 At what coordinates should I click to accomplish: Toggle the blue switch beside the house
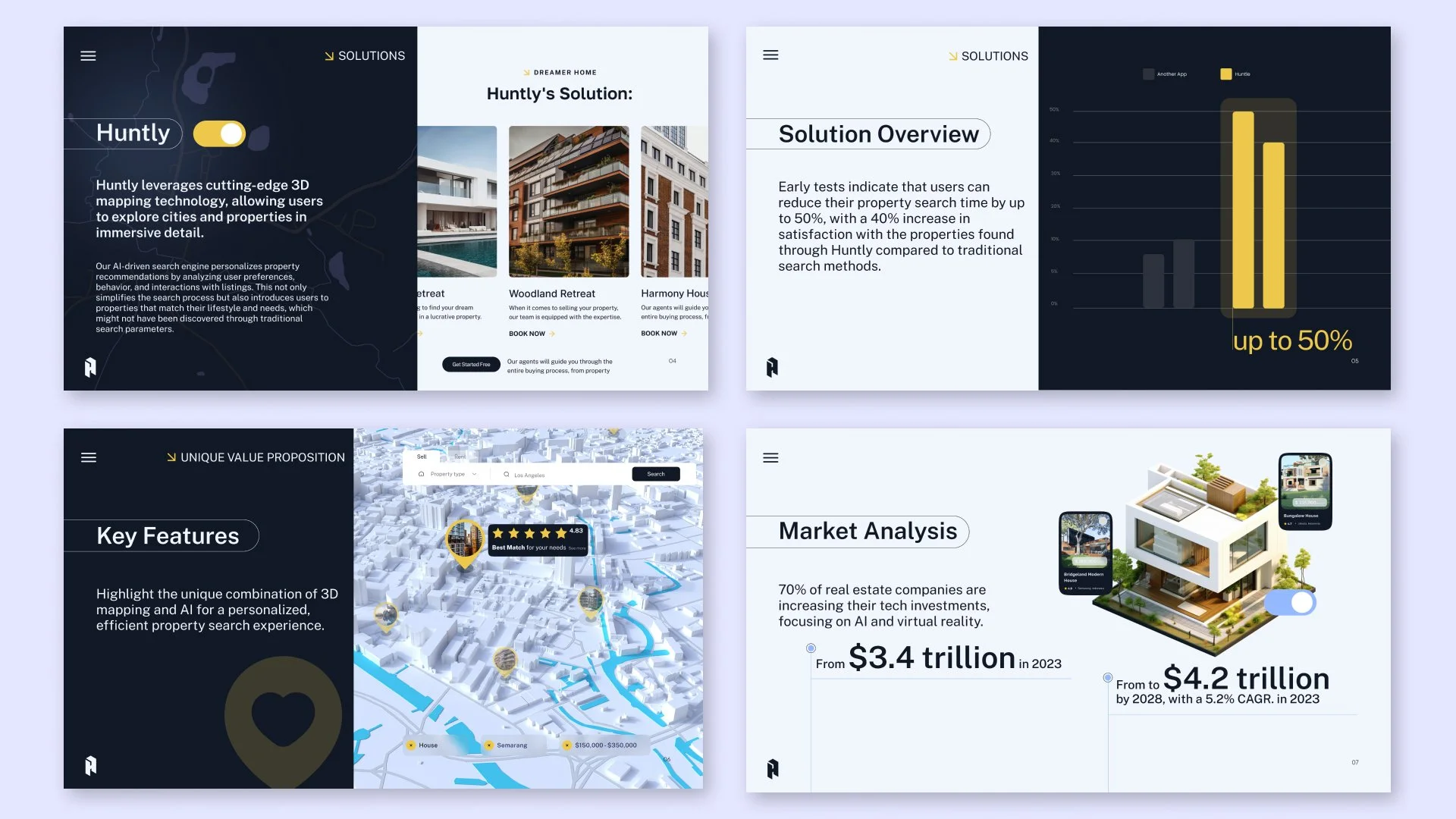[x=1290, y=603]
